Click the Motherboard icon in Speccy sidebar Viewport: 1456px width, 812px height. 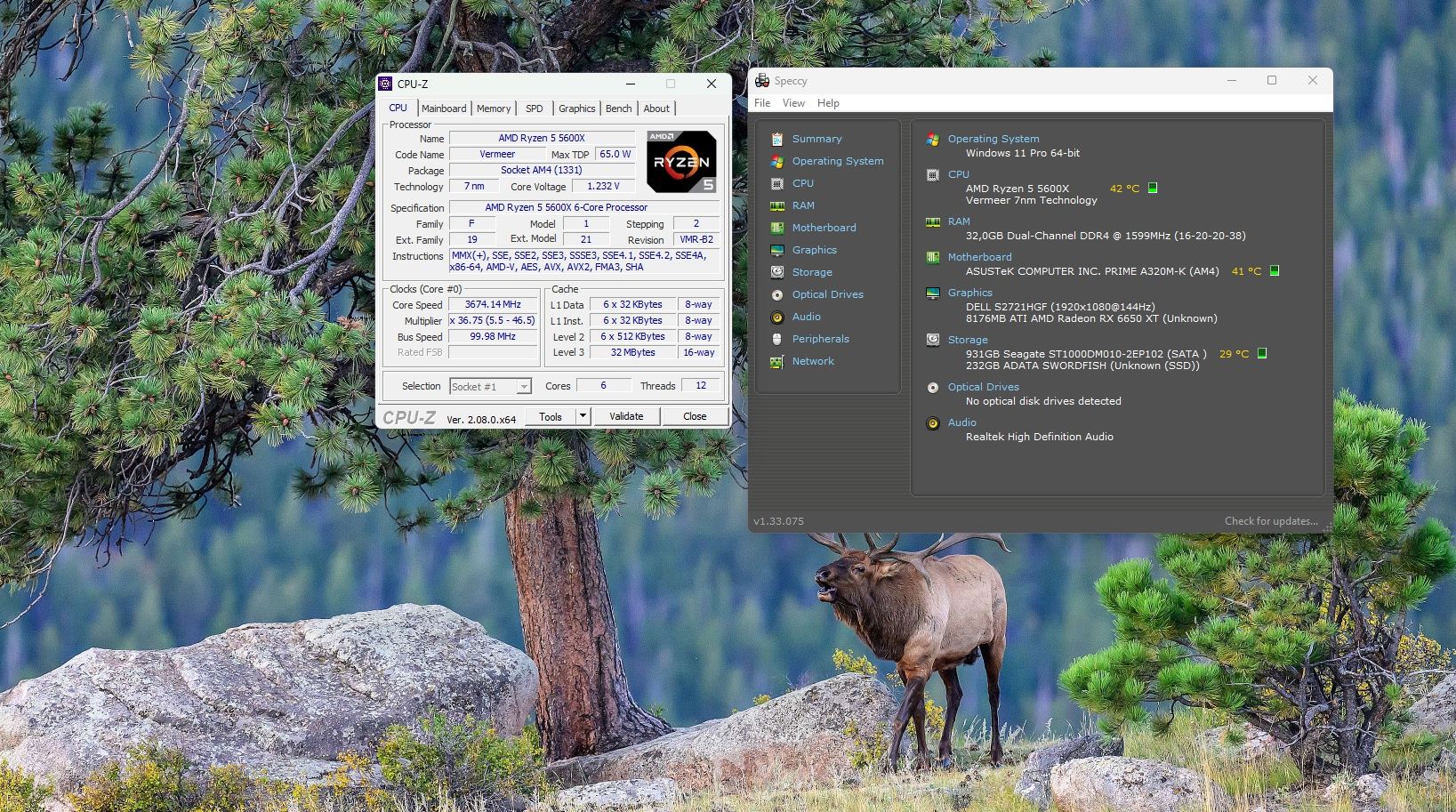click(x=777, y=228)
